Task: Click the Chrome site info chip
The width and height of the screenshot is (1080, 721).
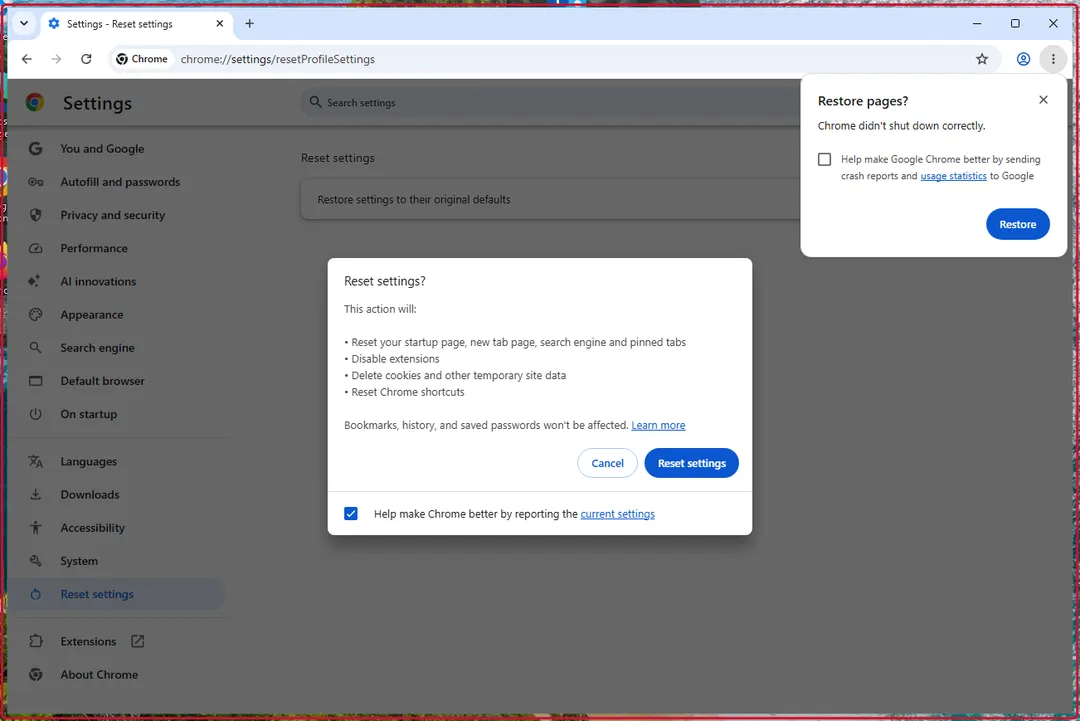Action: pyautogui.click(x=142, y=59)
